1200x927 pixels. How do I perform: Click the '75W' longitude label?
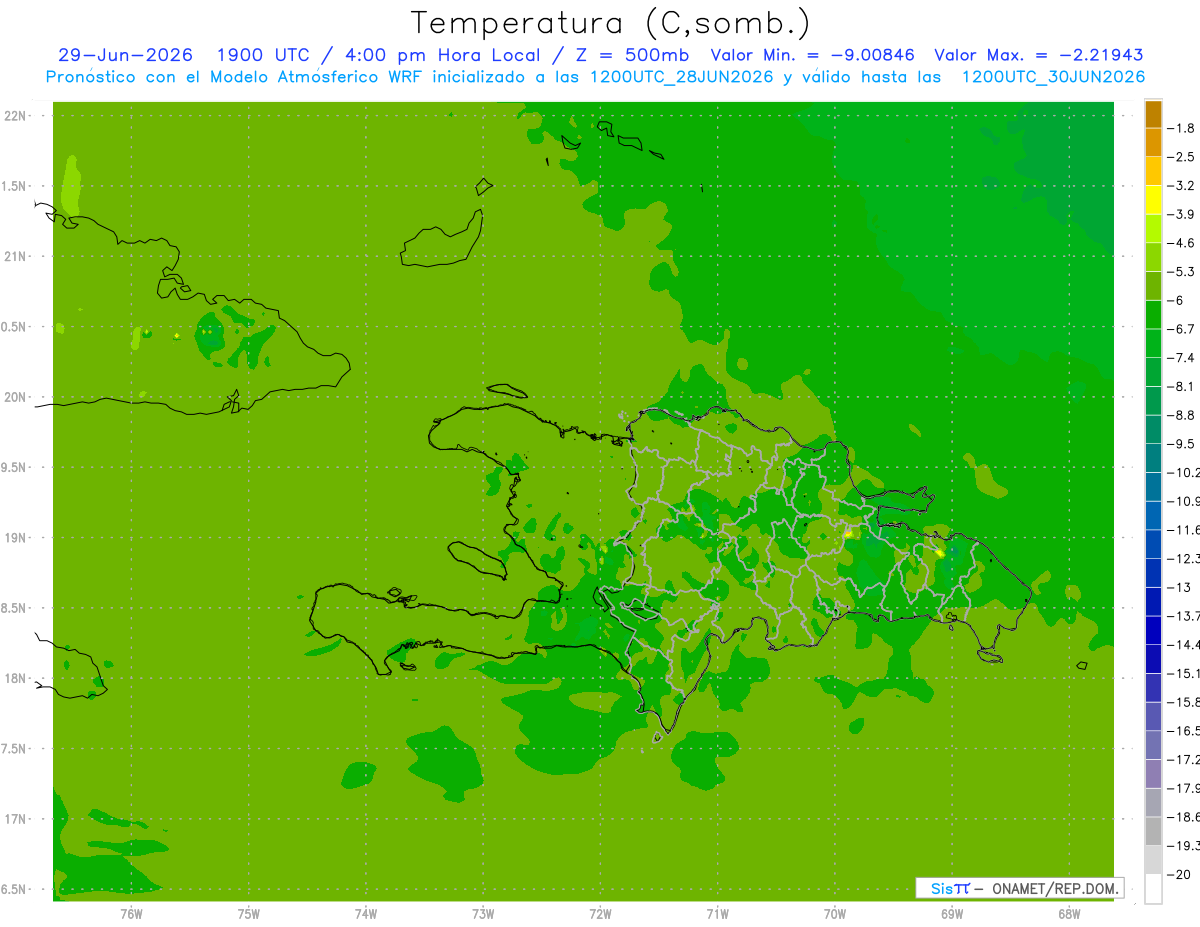[x=249, y=914]
